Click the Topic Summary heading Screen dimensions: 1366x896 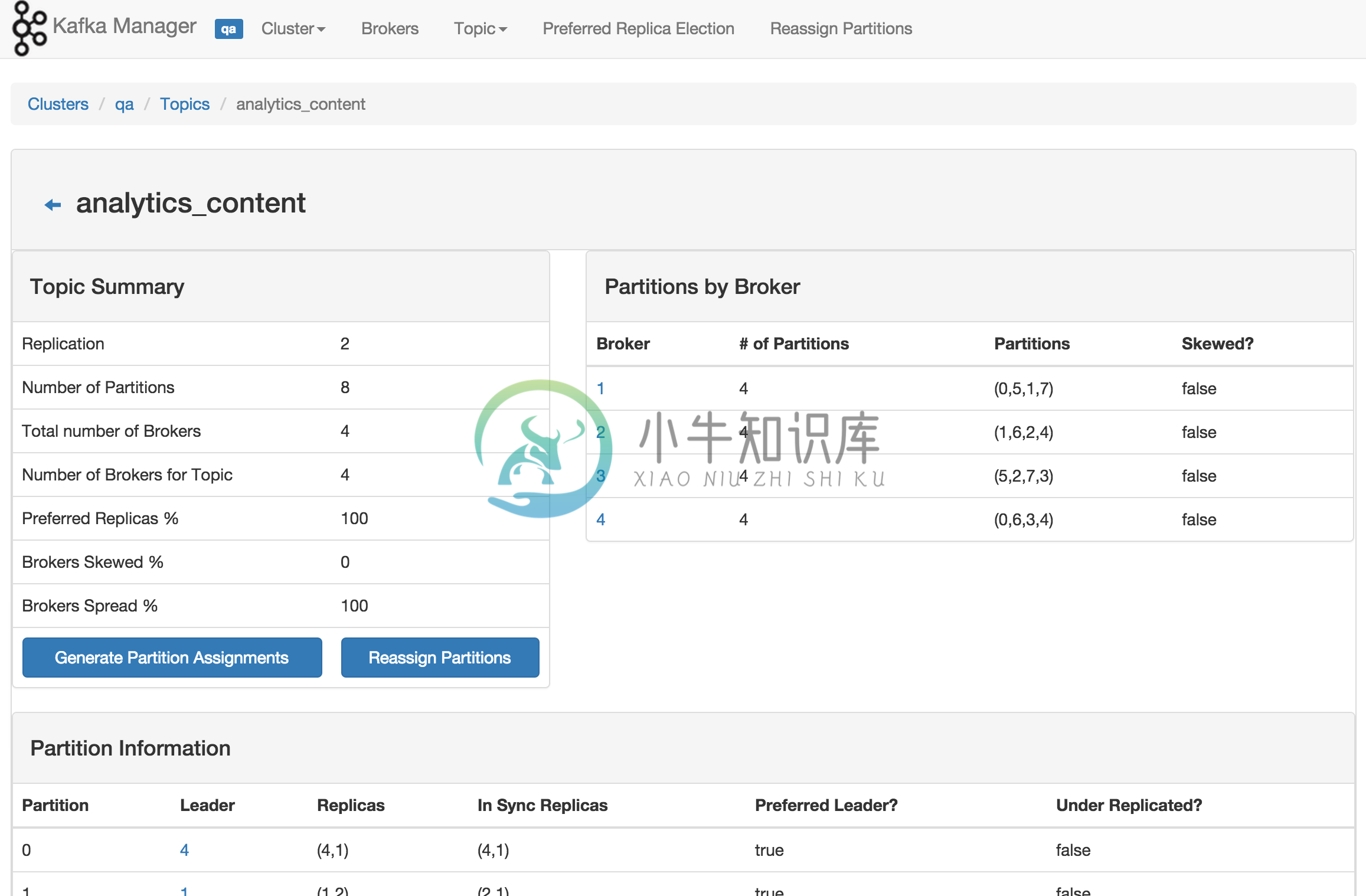tap(107, 286)
